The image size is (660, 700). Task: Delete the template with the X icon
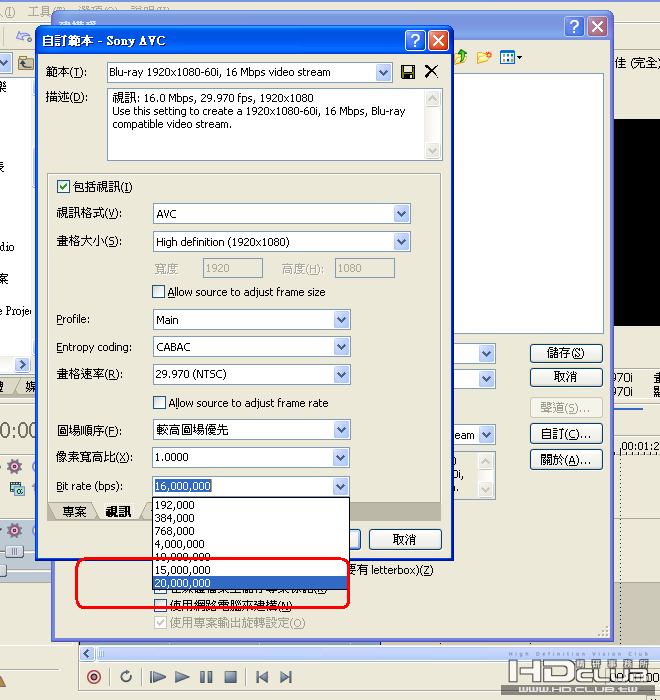click(431, 71)
